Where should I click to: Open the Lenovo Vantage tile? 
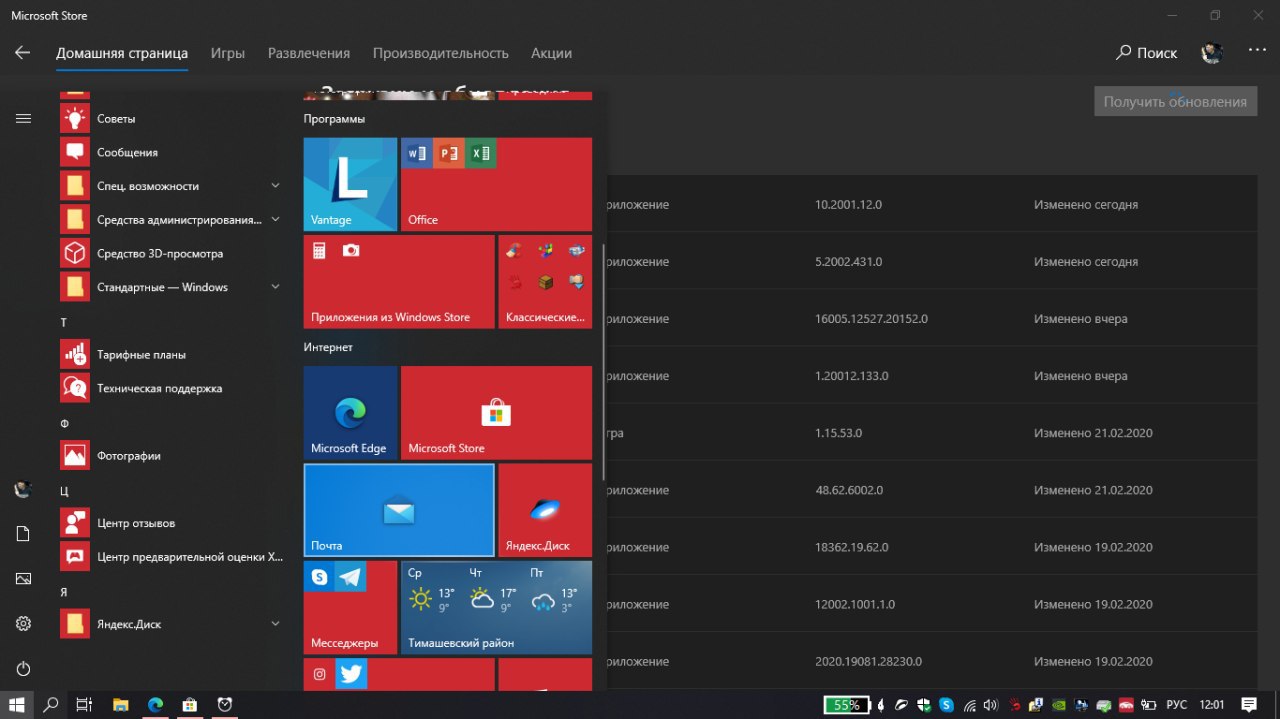[x=350, y=185]
